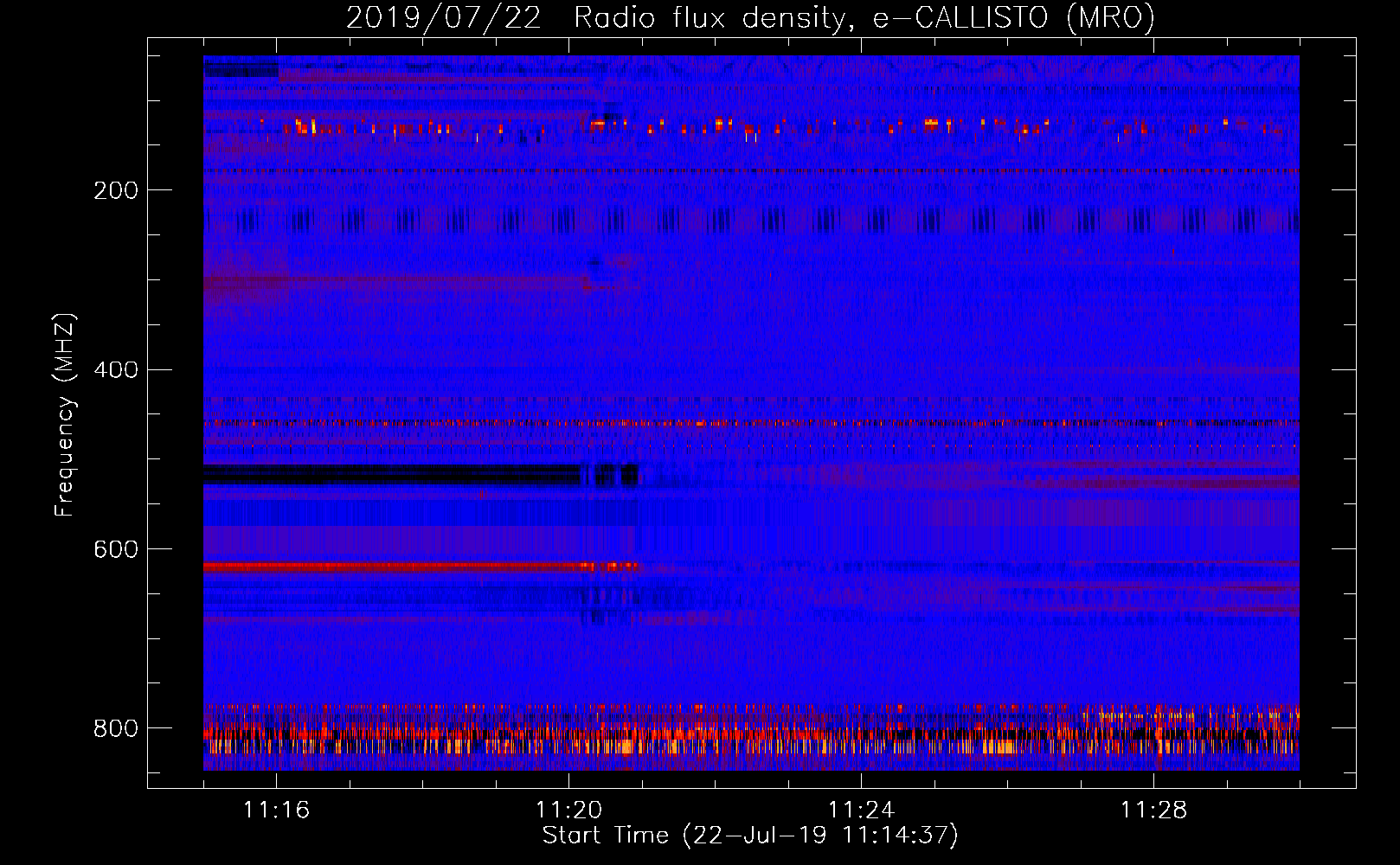Click the 800 frequency tick label

[116, 729]
